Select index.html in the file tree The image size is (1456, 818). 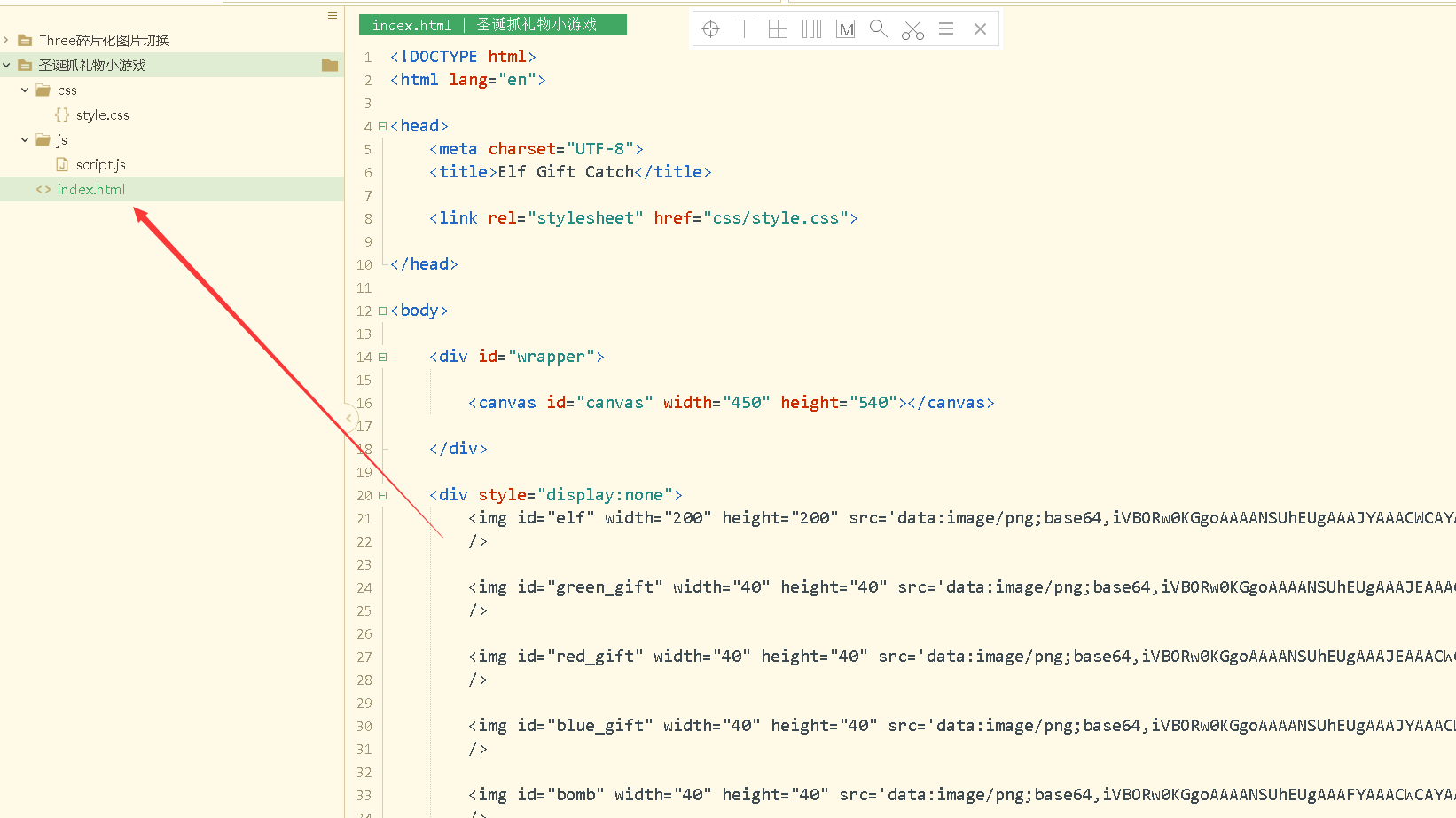click(x=91, y=189)
